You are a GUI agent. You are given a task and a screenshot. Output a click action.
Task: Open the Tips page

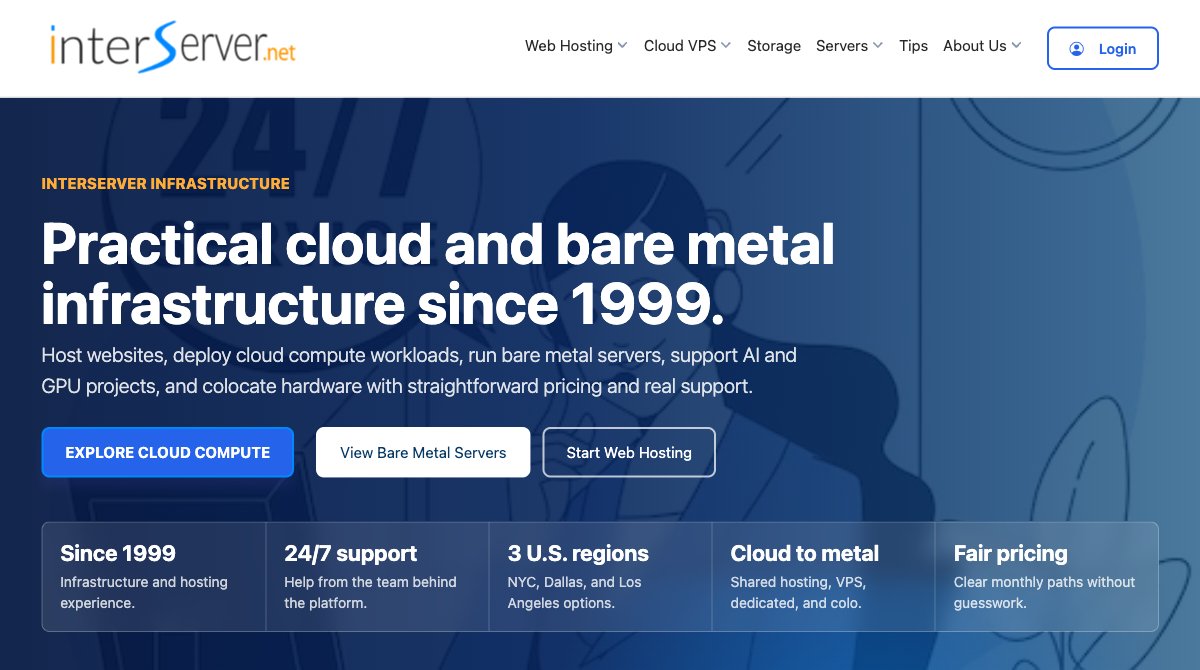(x=913, y=46)
